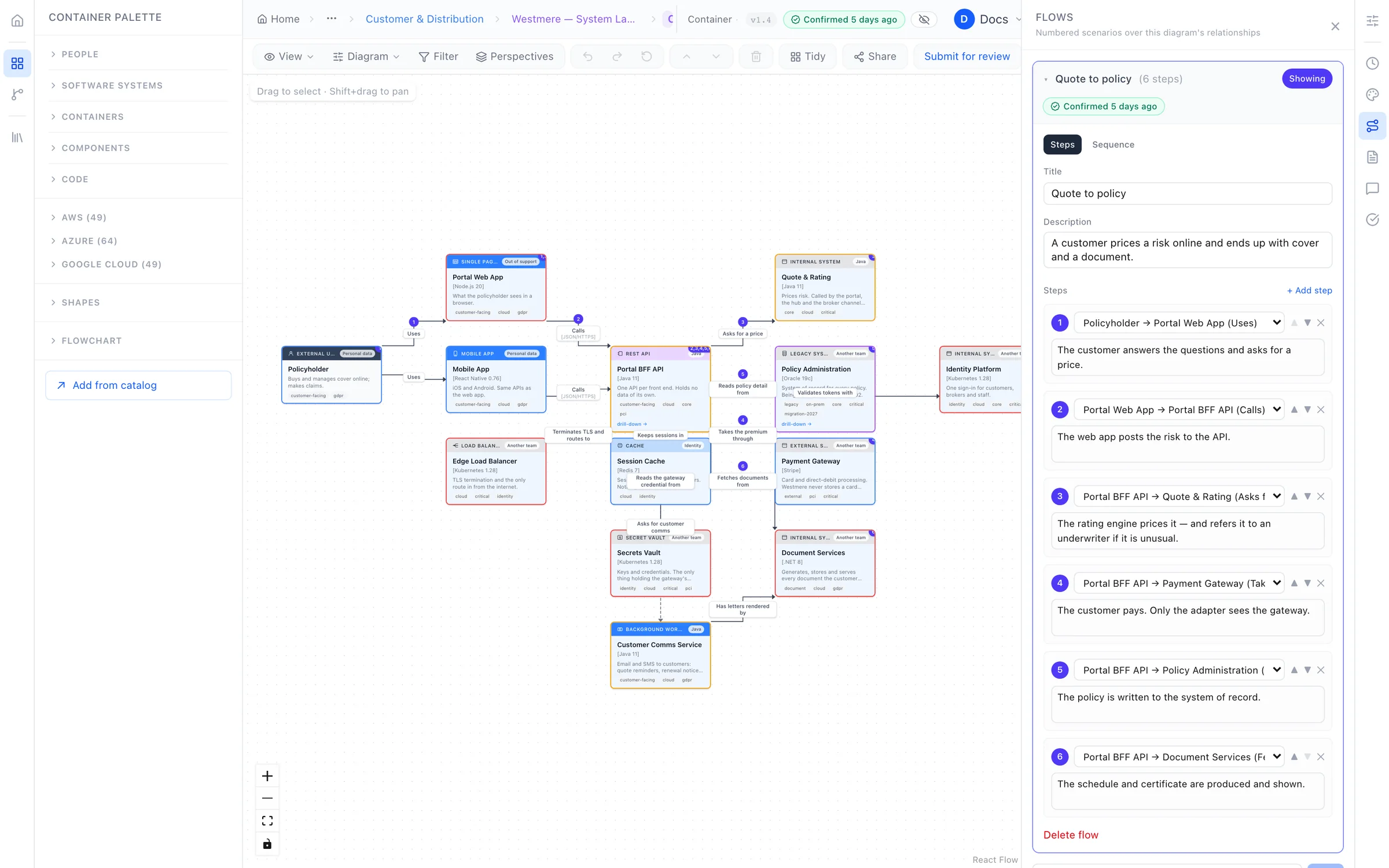The width and height of the screenshot is (1389, 868).
Task: Click the reset rotate icon
Action: click(x=646, y=56)
